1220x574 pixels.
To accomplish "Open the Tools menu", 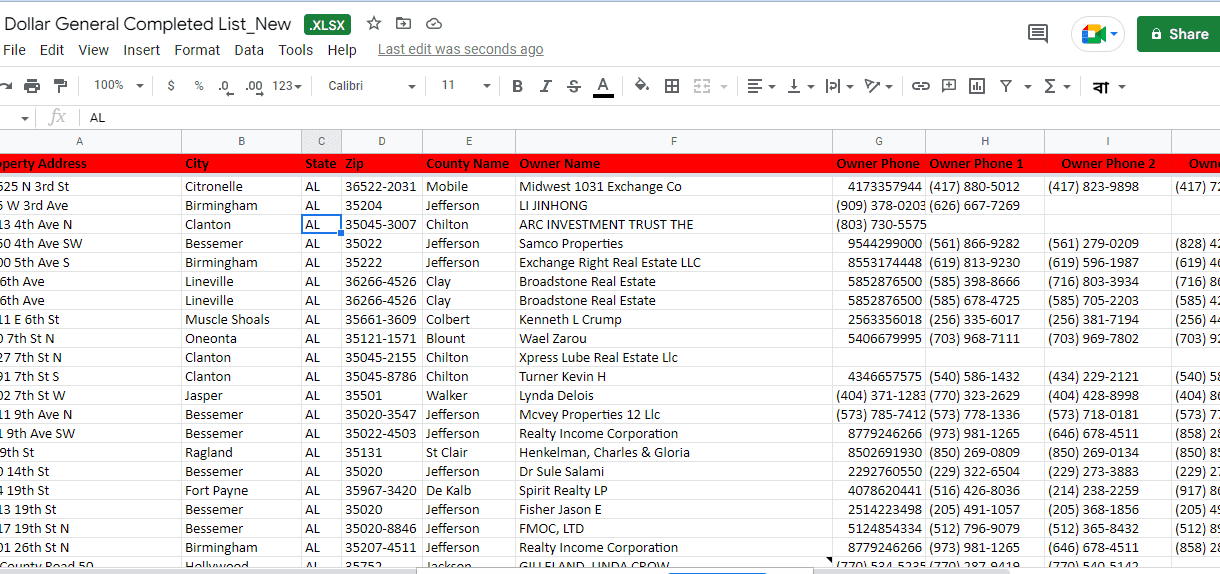I will tap(296, 50).
